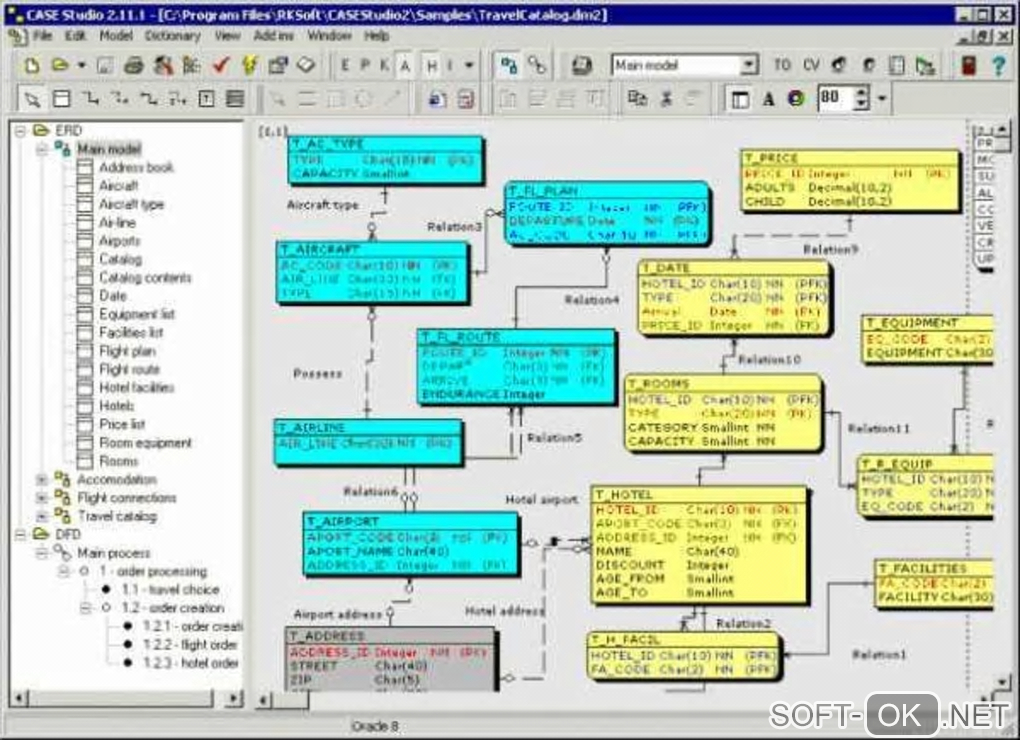Click the red checkmark verify icon
The width and height of the screenshot is (1020, 740).
222,65
